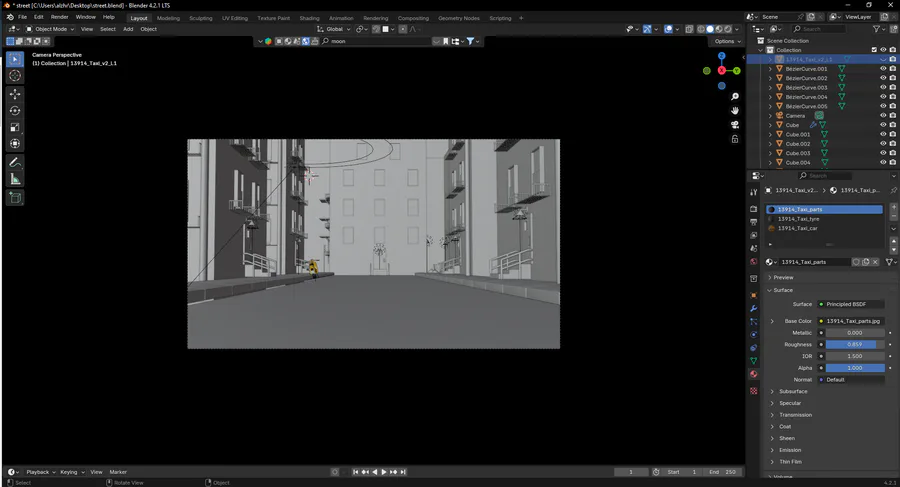This screenshot has width=900, height=487.
Task: Uncheck the Collection exclude checkbox
Action: (874, 50)
